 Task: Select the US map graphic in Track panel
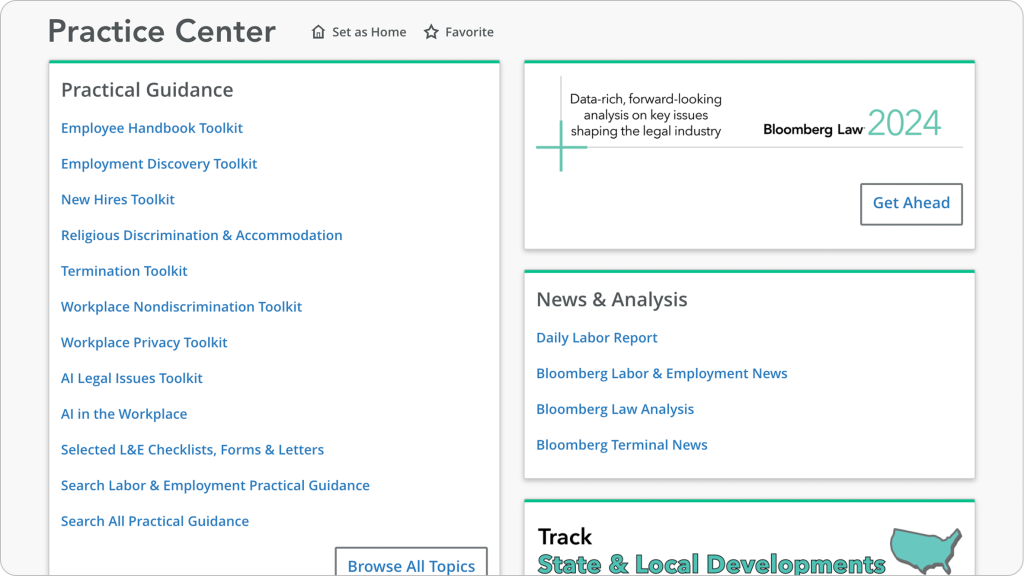(x=925, y=548)
